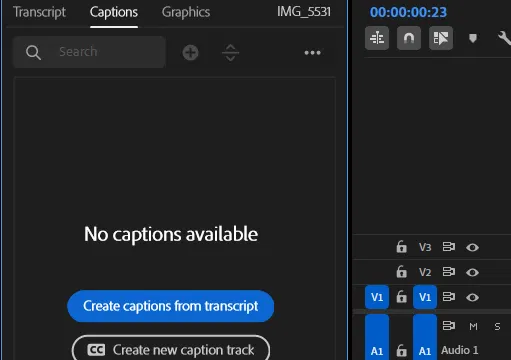Hide track V2 with eye icon

[472, 272]
